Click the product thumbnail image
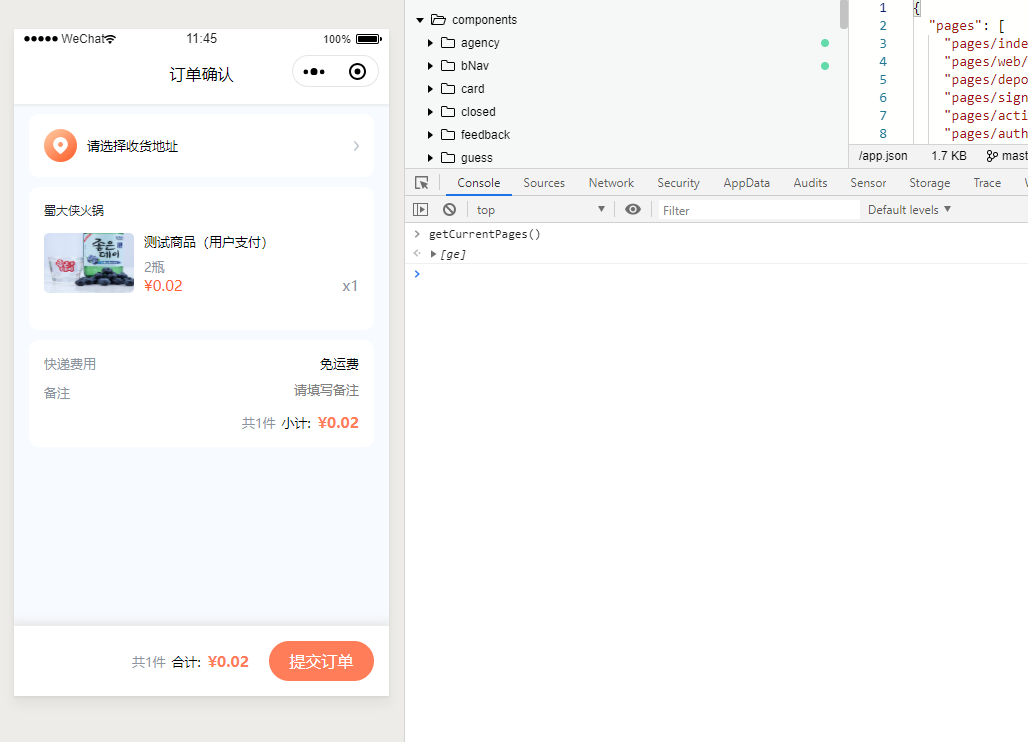 click(89, 263)
